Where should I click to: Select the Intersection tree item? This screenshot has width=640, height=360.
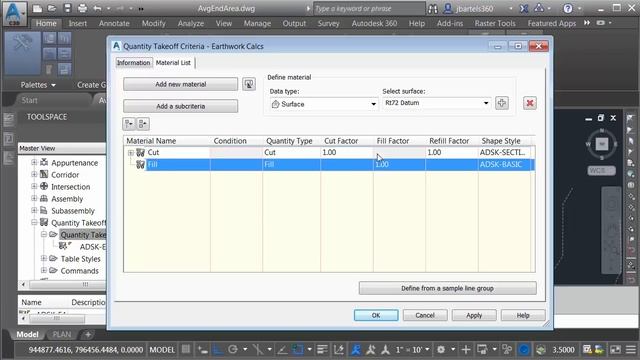pos(71,187)
